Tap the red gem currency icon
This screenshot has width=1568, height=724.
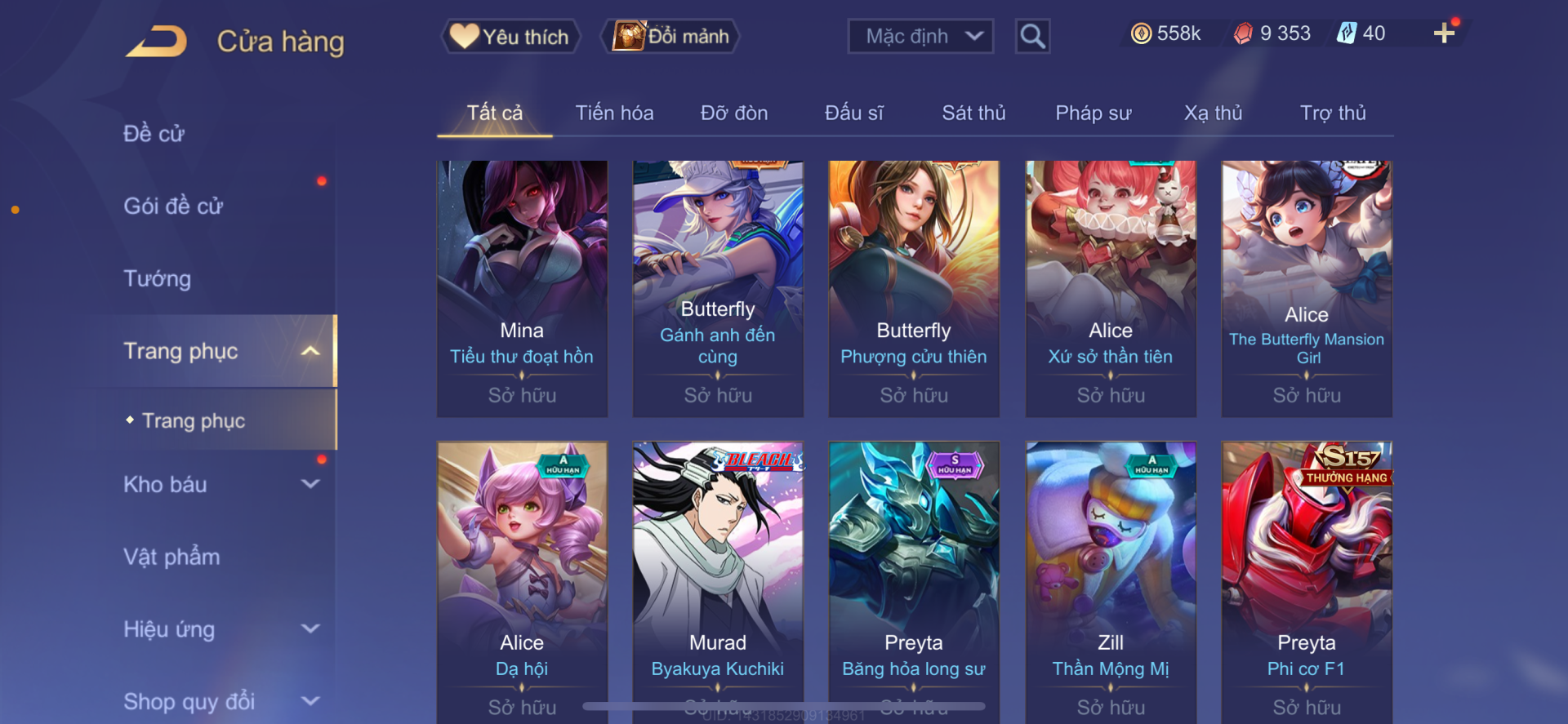1243,33
